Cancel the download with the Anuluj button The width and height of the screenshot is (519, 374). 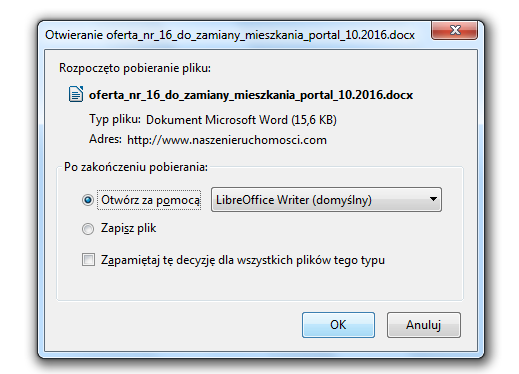tap(424, 325)
